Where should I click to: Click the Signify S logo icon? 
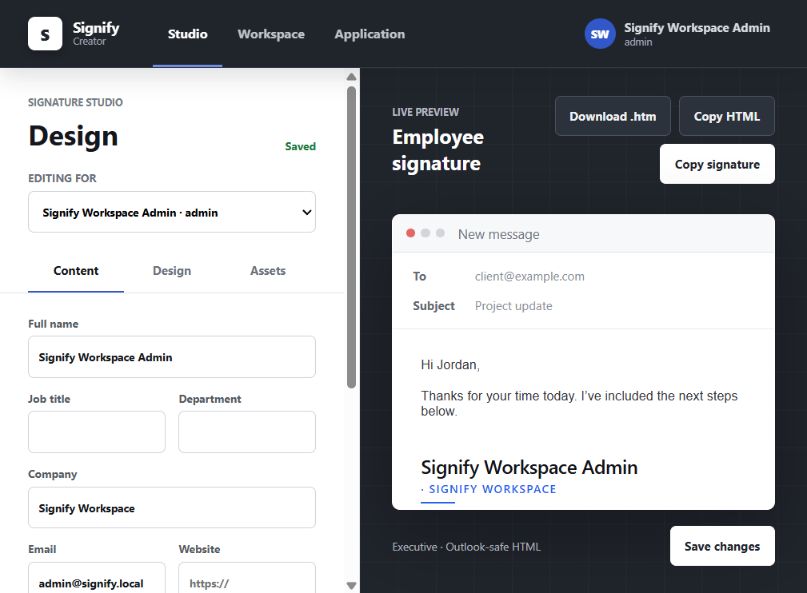pos(45,34)
